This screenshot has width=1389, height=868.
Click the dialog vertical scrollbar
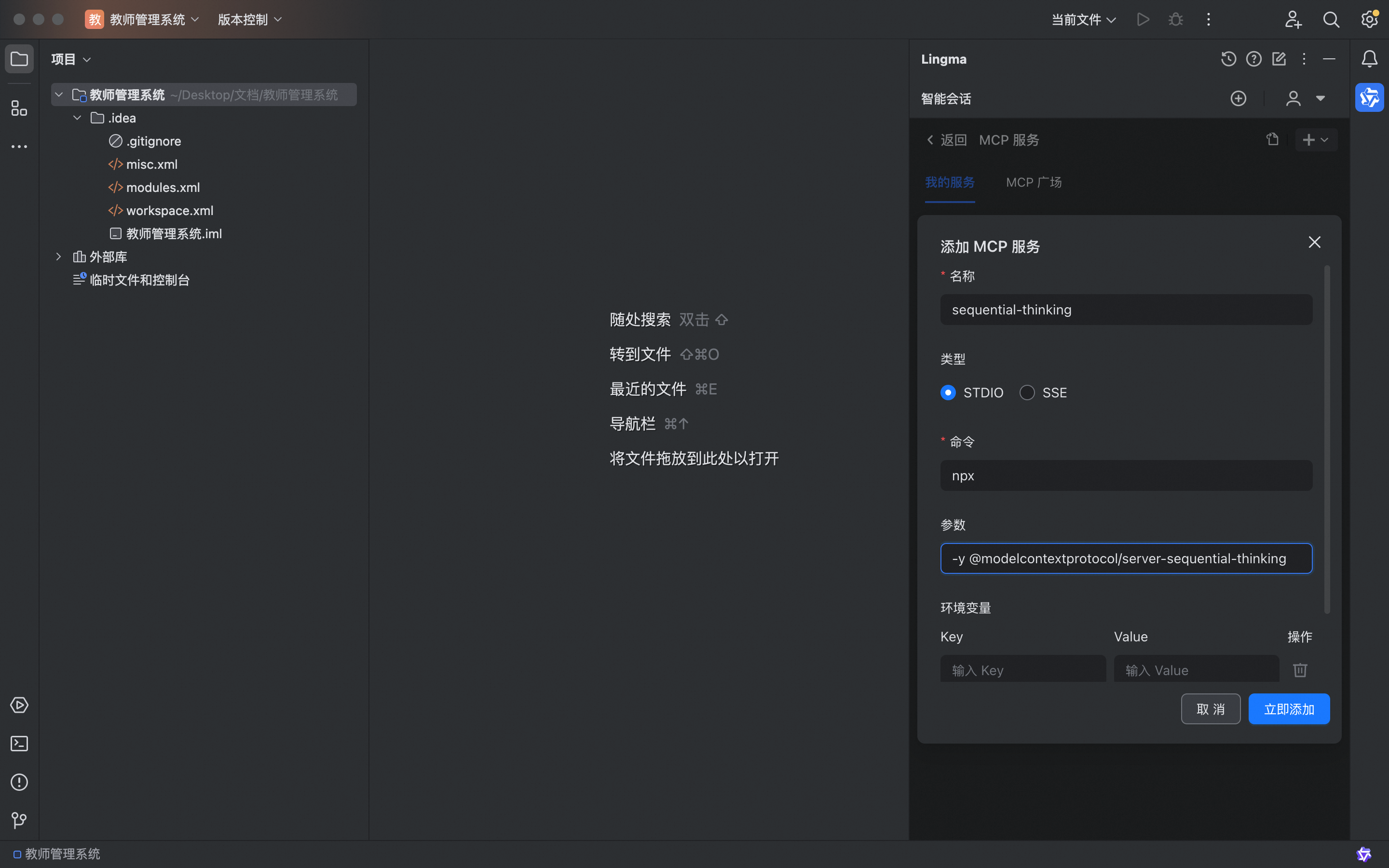[x=1326, y=439]
